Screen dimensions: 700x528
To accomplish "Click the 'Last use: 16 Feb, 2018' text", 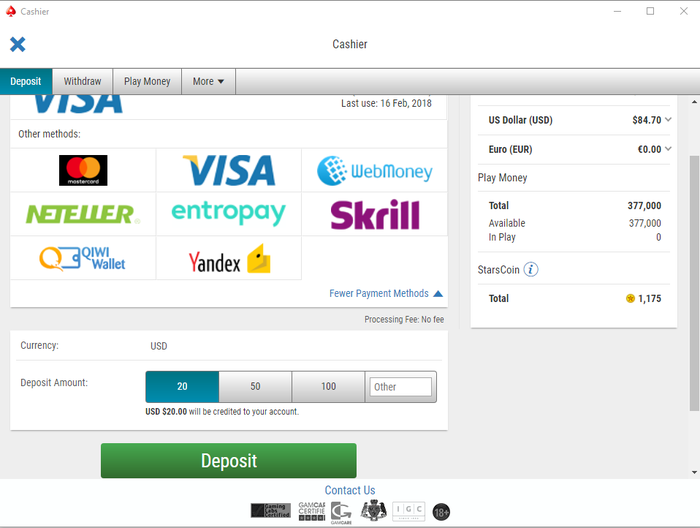I will point(386,103).
